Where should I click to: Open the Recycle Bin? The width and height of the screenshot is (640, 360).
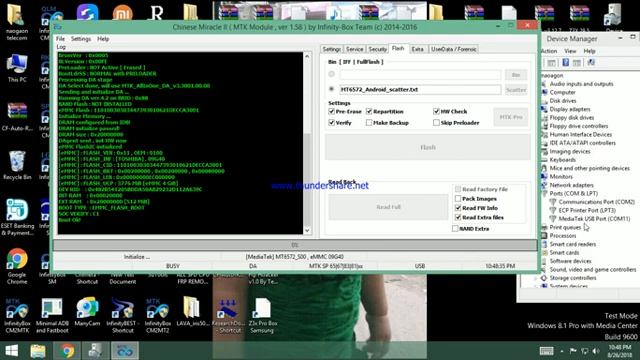click(17, 165)
